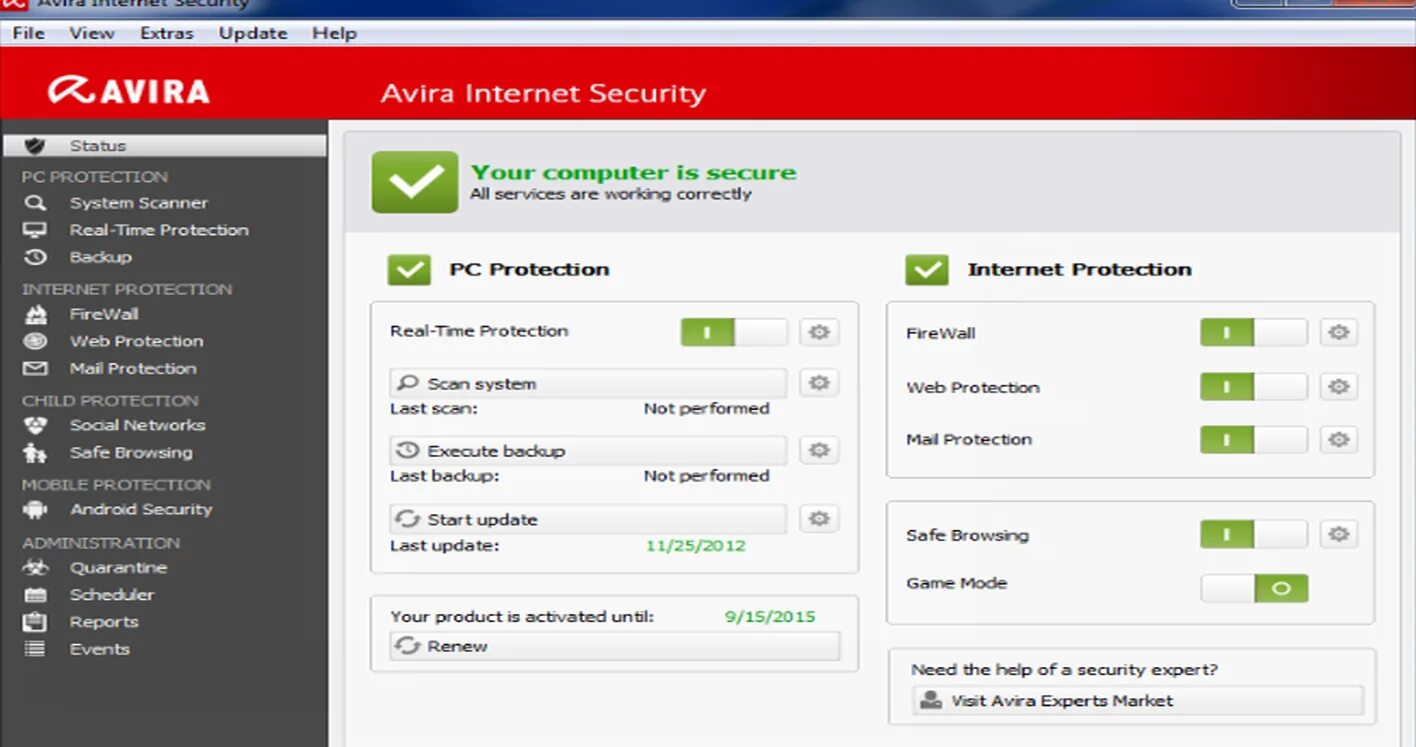Toggle the Web Protection switch
The height and width of the screenshot is (747, 1416).
coord(1253,387)
